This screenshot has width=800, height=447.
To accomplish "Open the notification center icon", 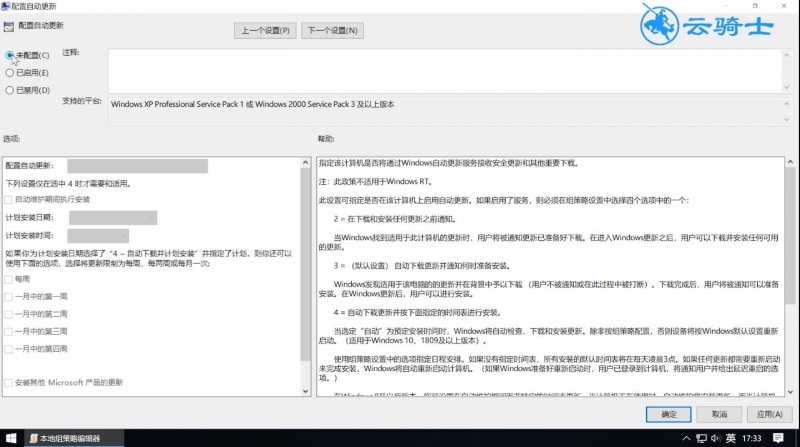I will (x=778, y=438).
